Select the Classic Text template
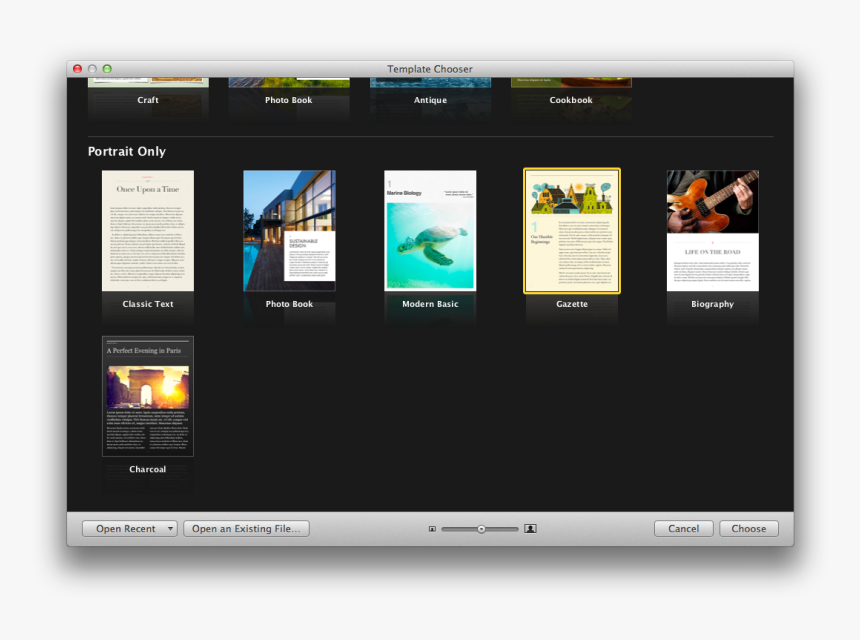The height and width of the screenshot is (640, 860). click(147, 230)
